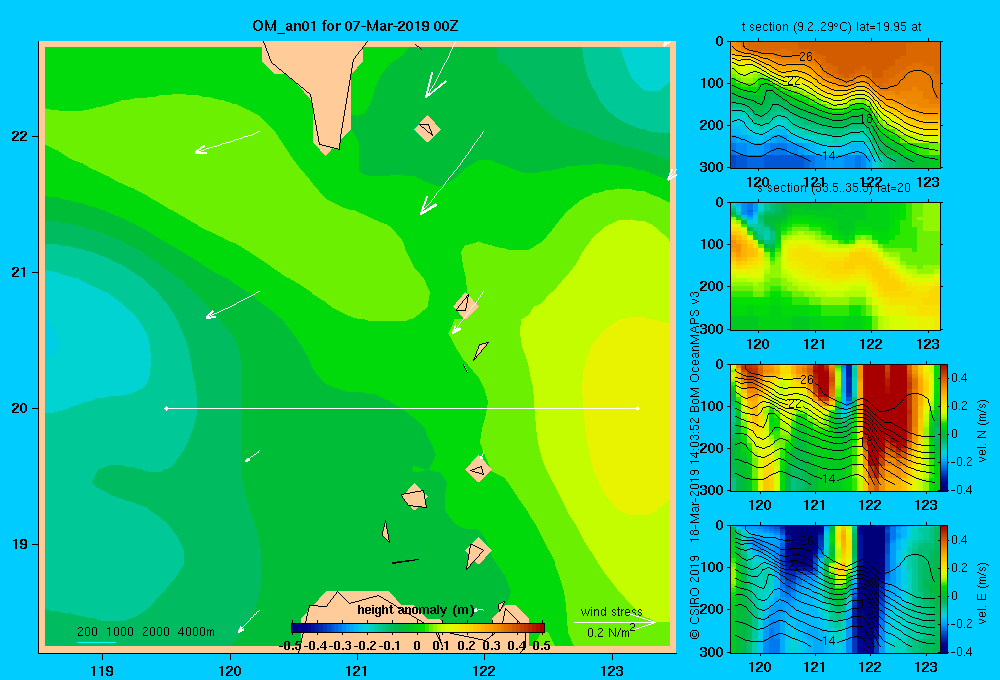
Task: Open the temperature section thumbnail plot
Action: click(x=835, y=105)
